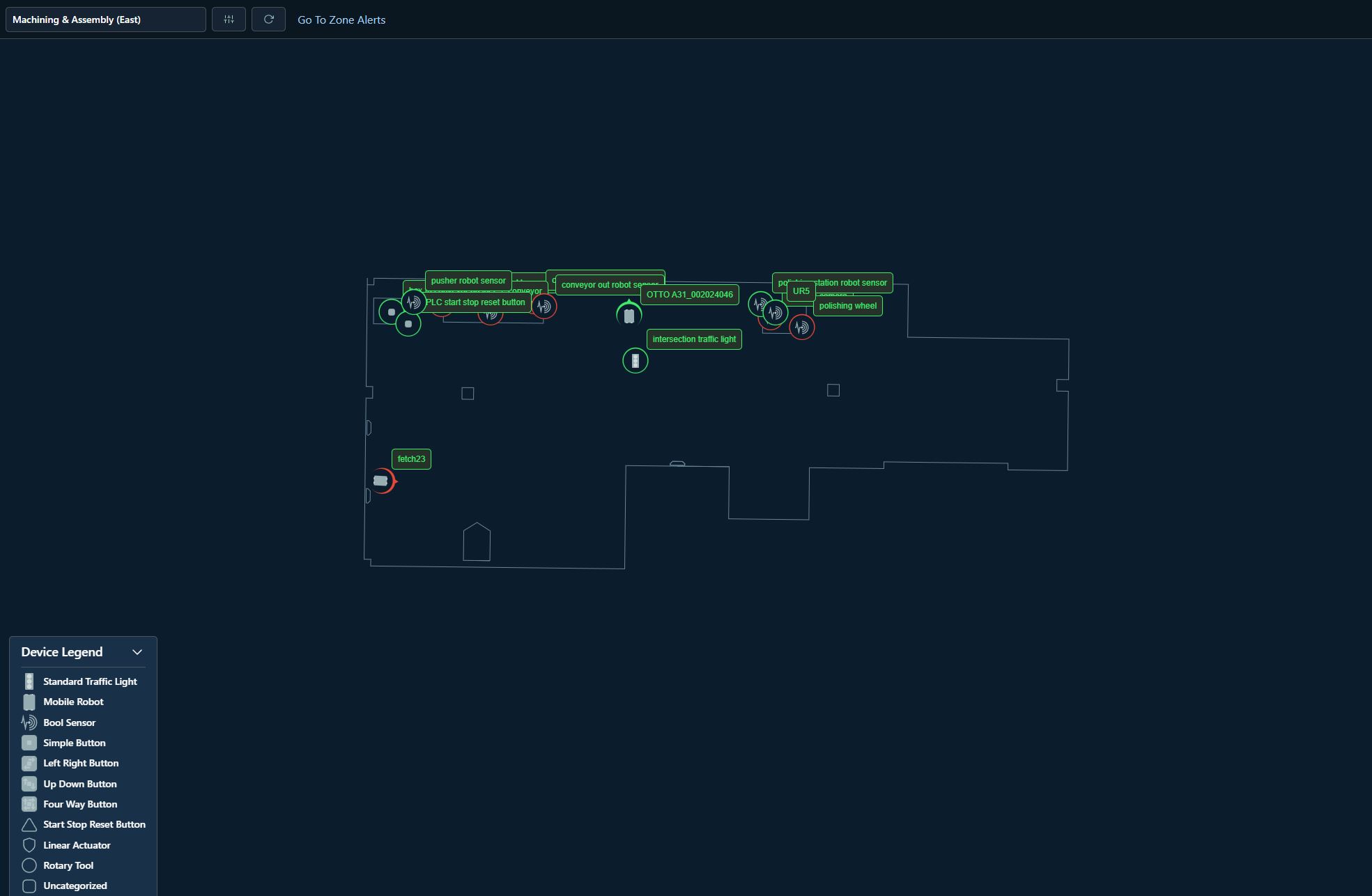This screenshot has height=896, width=1372.
Task: Click the UR5 device label
Action: click(801, 291)
